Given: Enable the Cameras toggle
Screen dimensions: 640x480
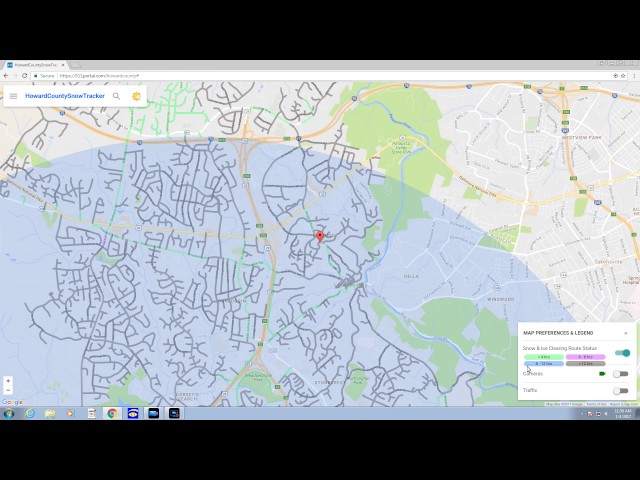Looking at the screenshot, I should pos(620,374).
